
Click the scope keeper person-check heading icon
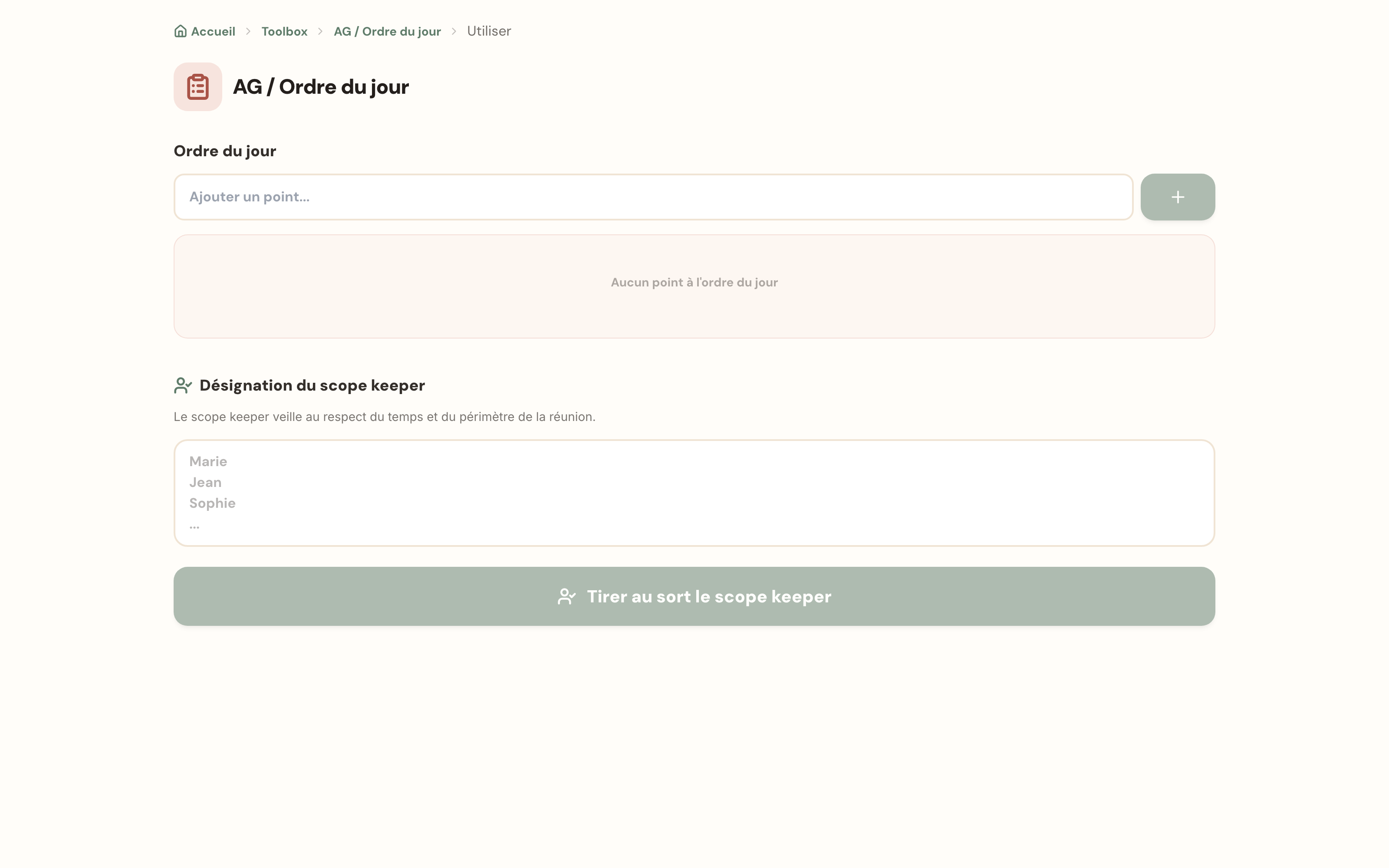(183, 385)
